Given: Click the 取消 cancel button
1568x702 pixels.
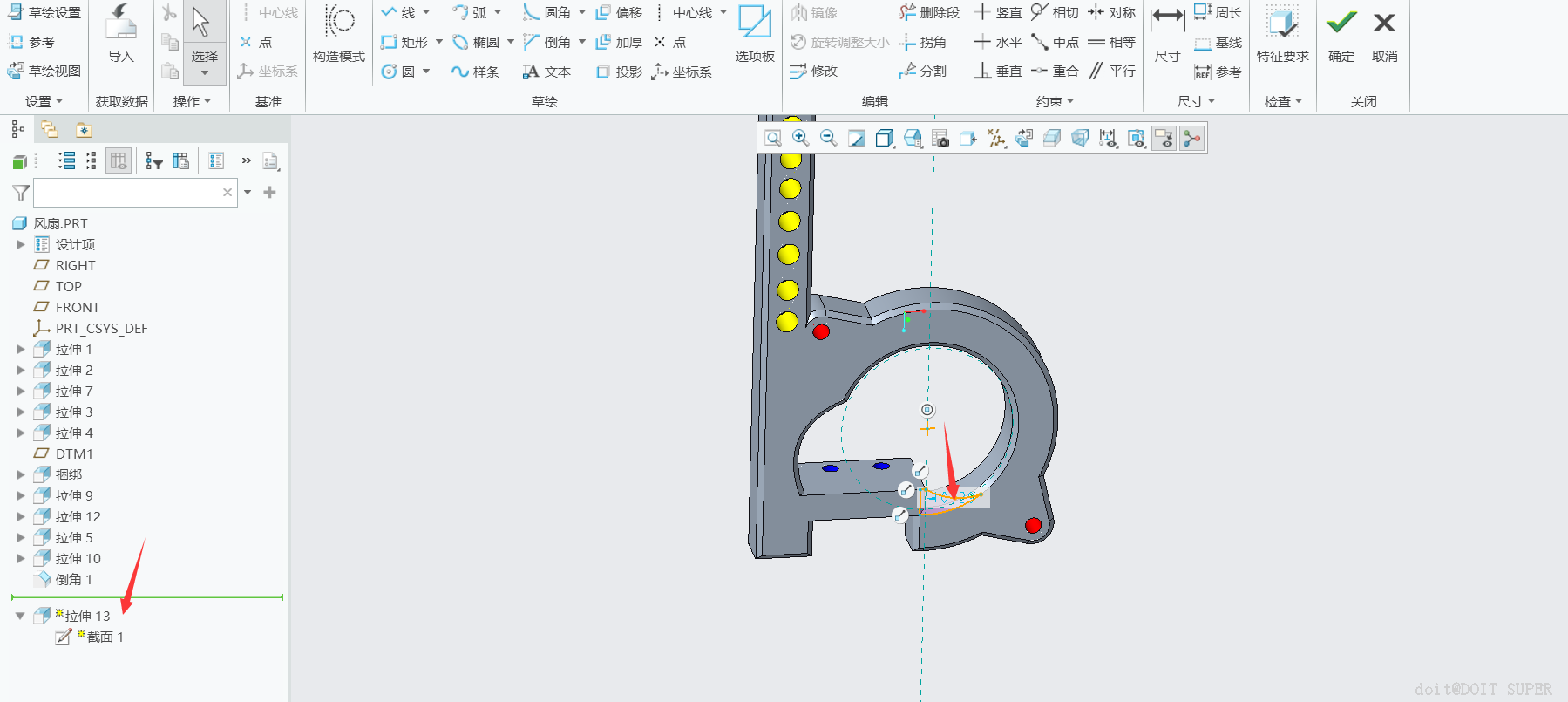Looking at the screenshot, I should point(1384,35).
